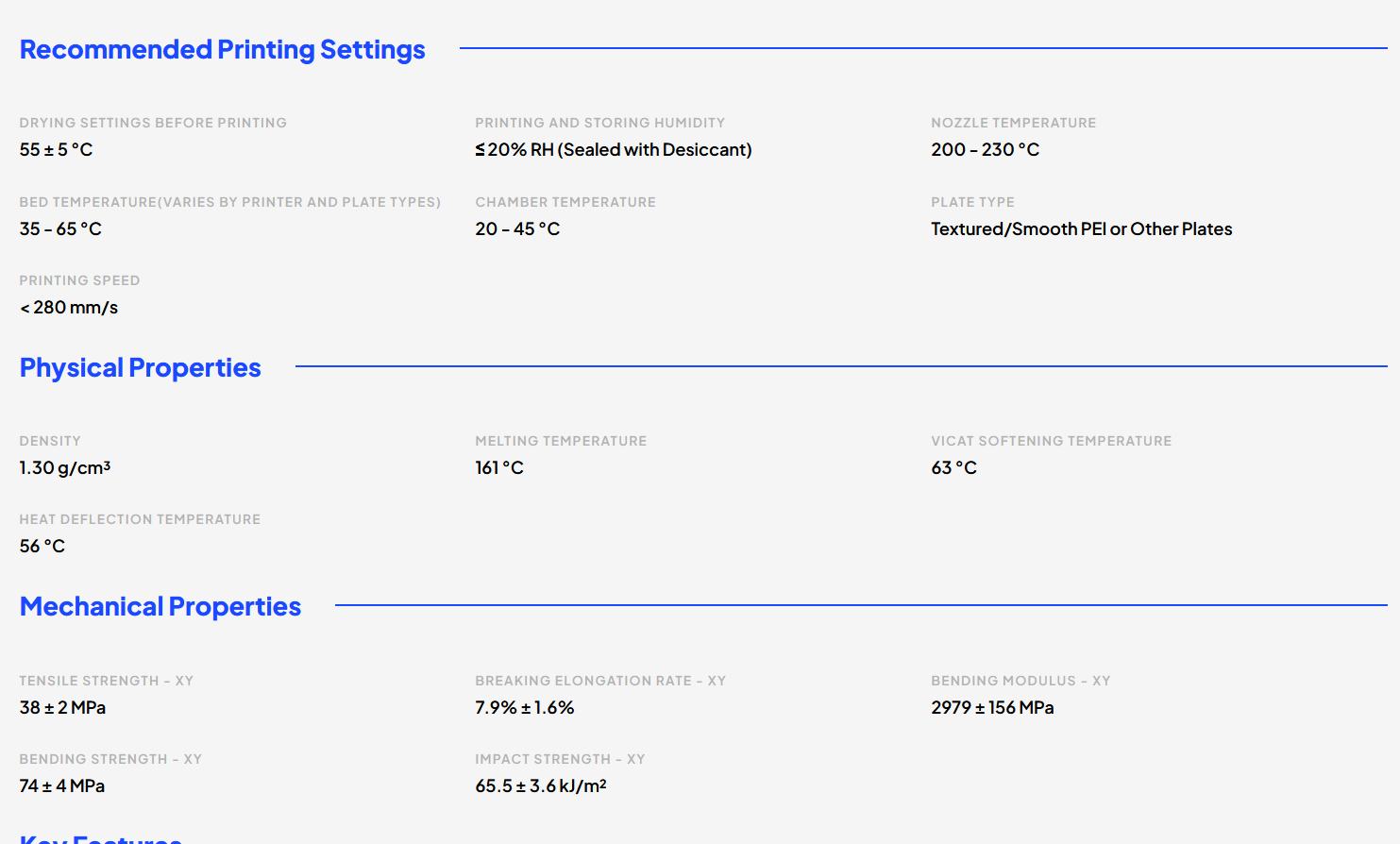The image size is (1400, 844).
Task: Click the Recommended Printing Settings heading
Action: click(222, 49)
